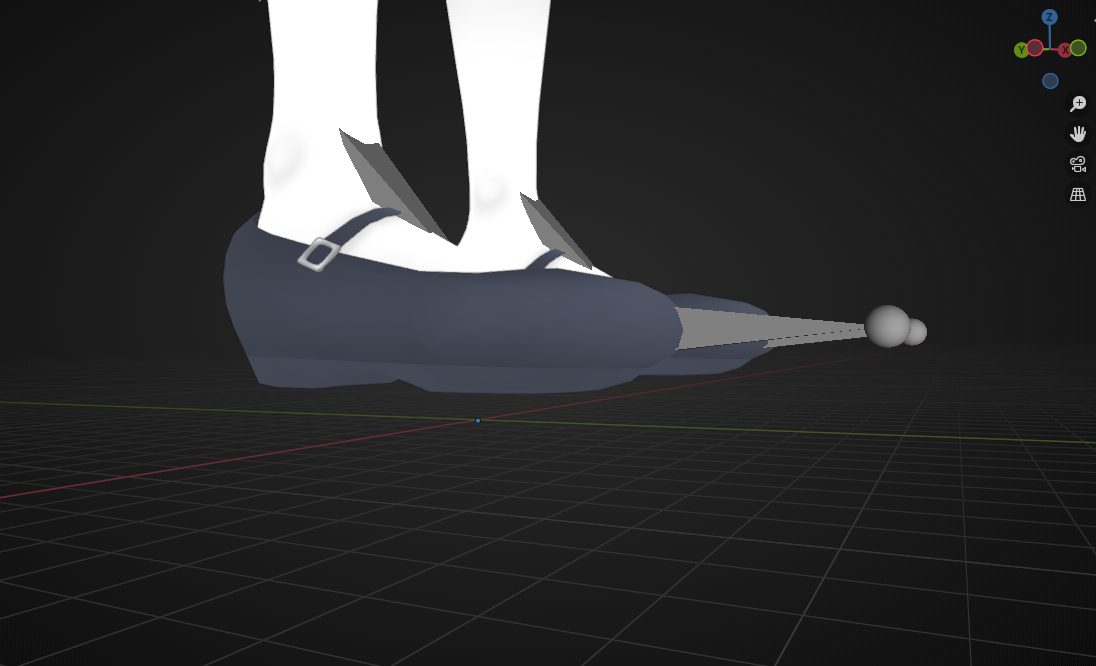Toggle perspective/orthographic grid icon

click(1078, 194)
